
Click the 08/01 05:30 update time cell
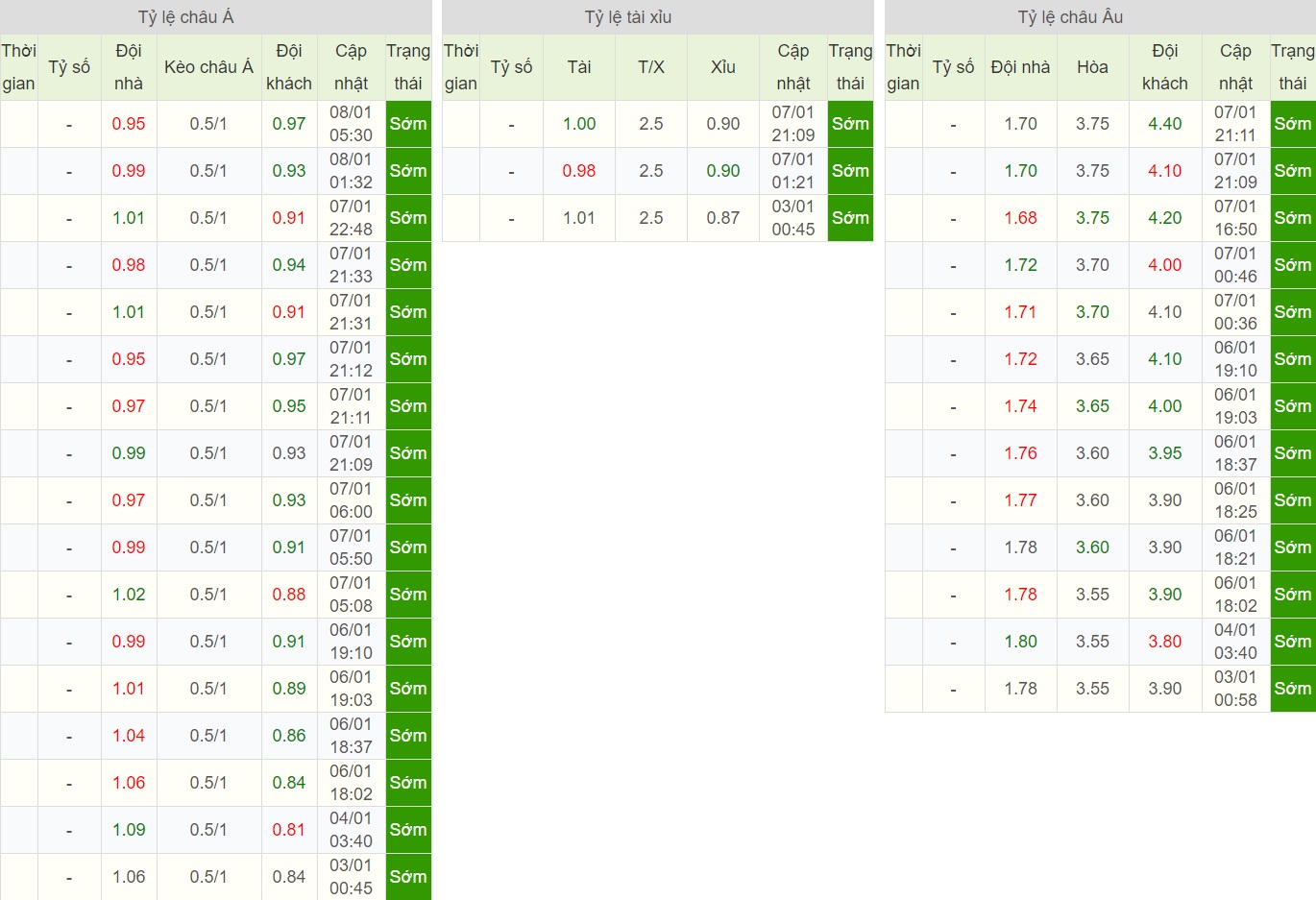[351, 124]
